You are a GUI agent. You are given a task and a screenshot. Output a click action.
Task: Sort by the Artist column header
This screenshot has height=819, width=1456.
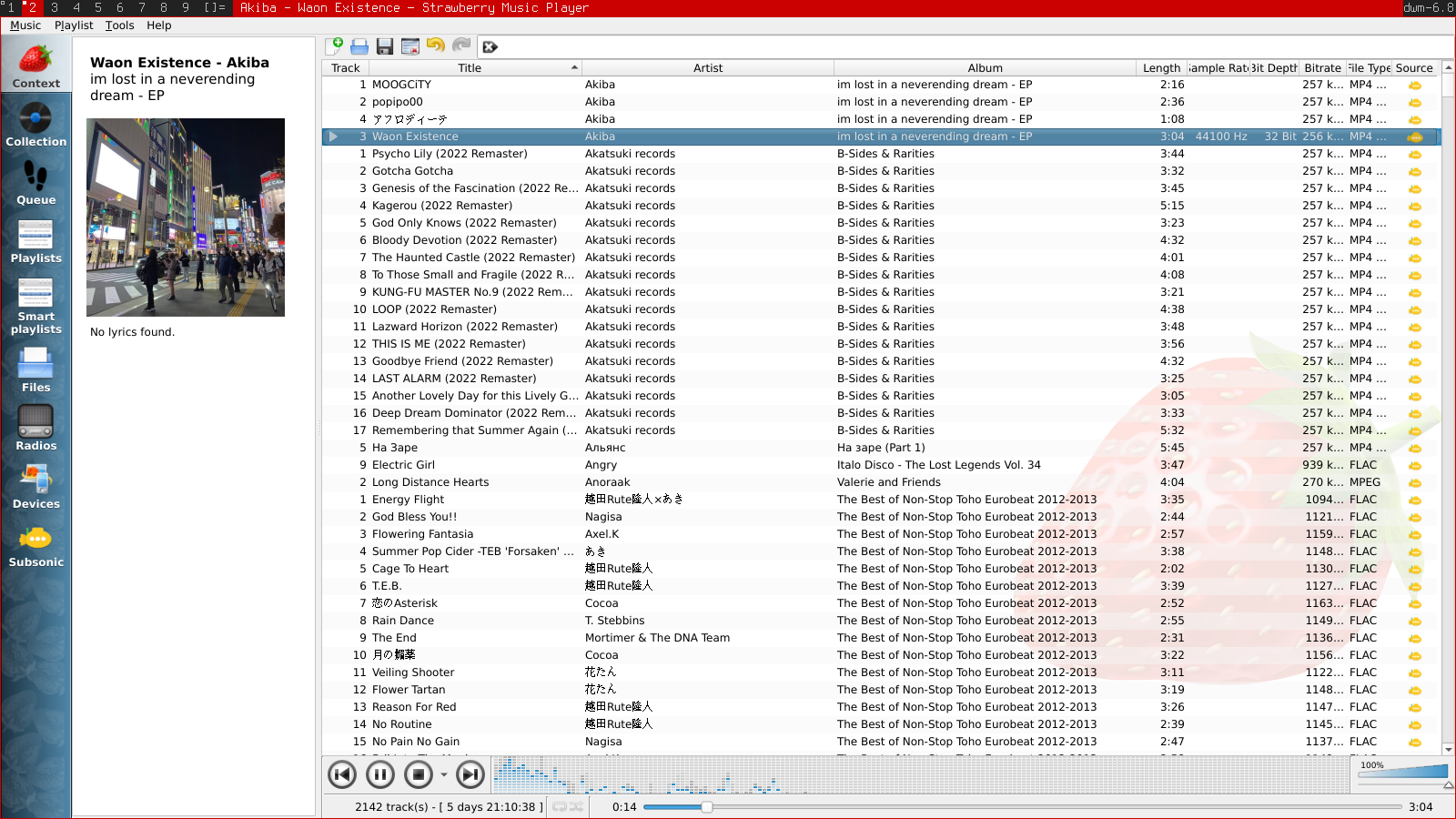(708, 68)
